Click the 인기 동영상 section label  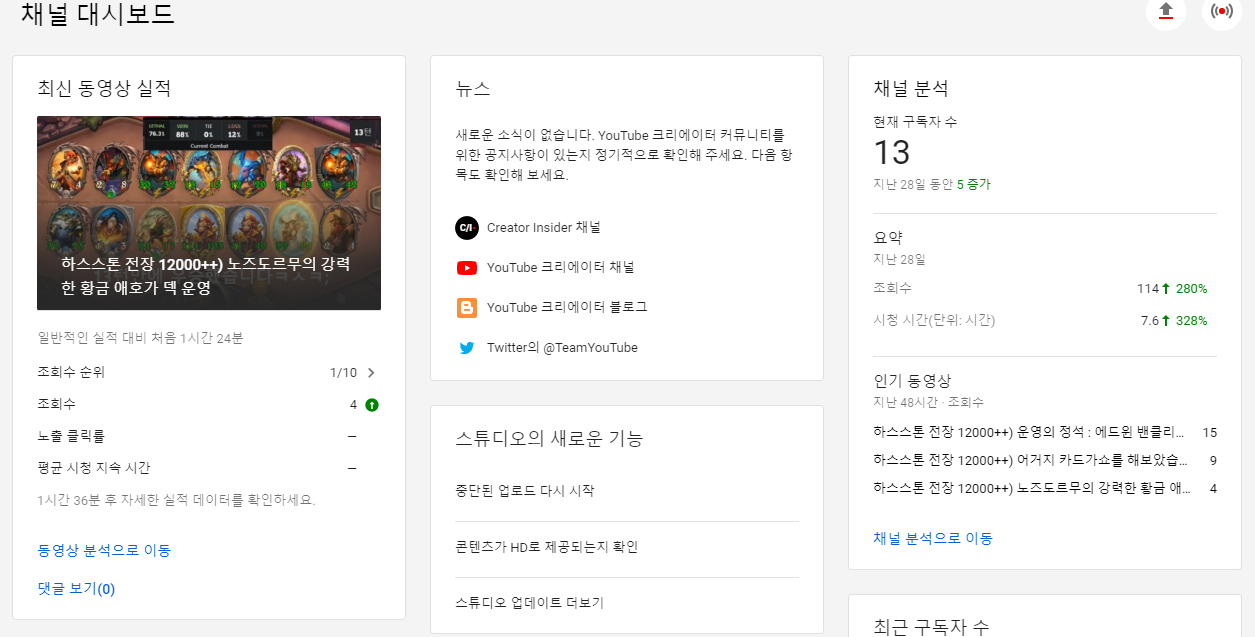(912, 381)
